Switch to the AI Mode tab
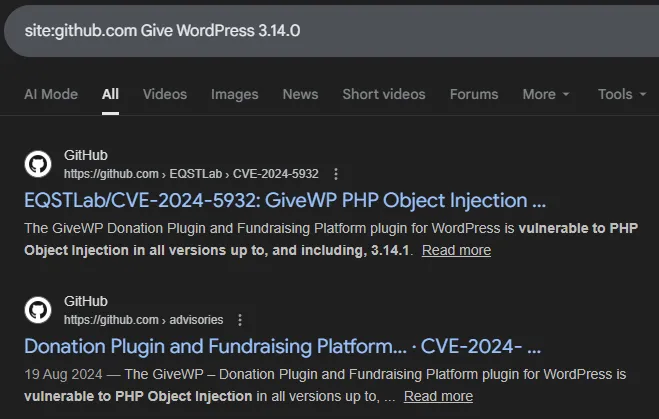 (51, 94)
